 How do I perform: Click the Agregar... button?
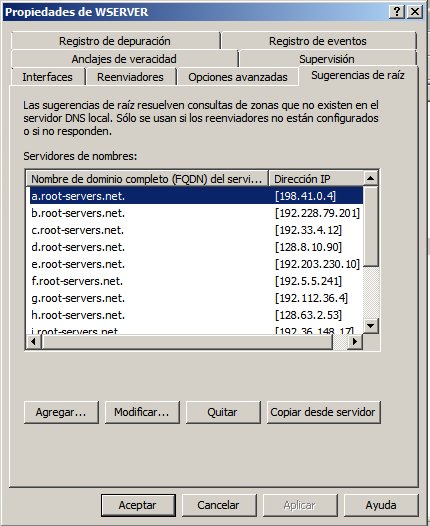tap(61, 412)
